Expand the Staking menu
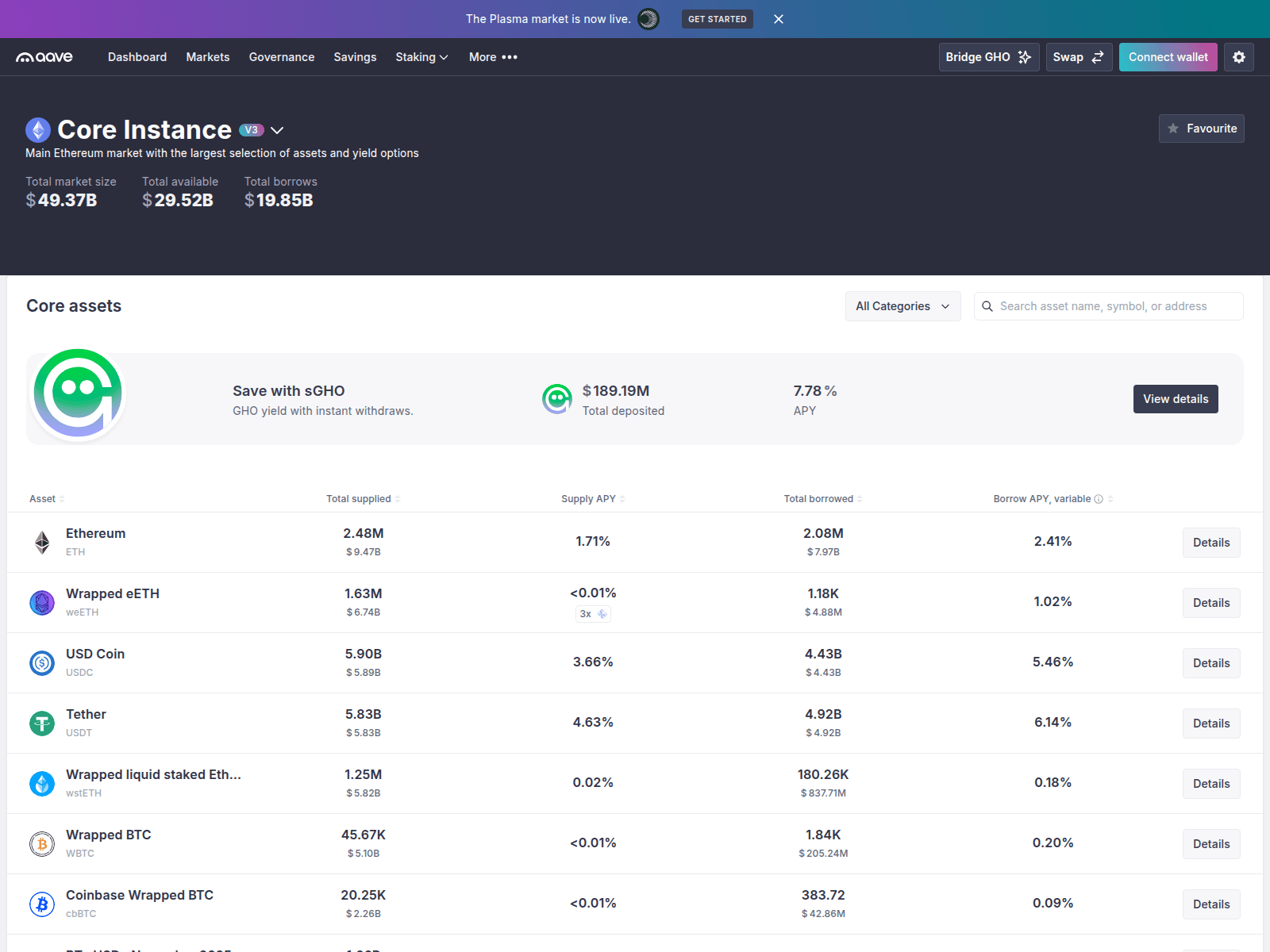 (x=421, y=57)
